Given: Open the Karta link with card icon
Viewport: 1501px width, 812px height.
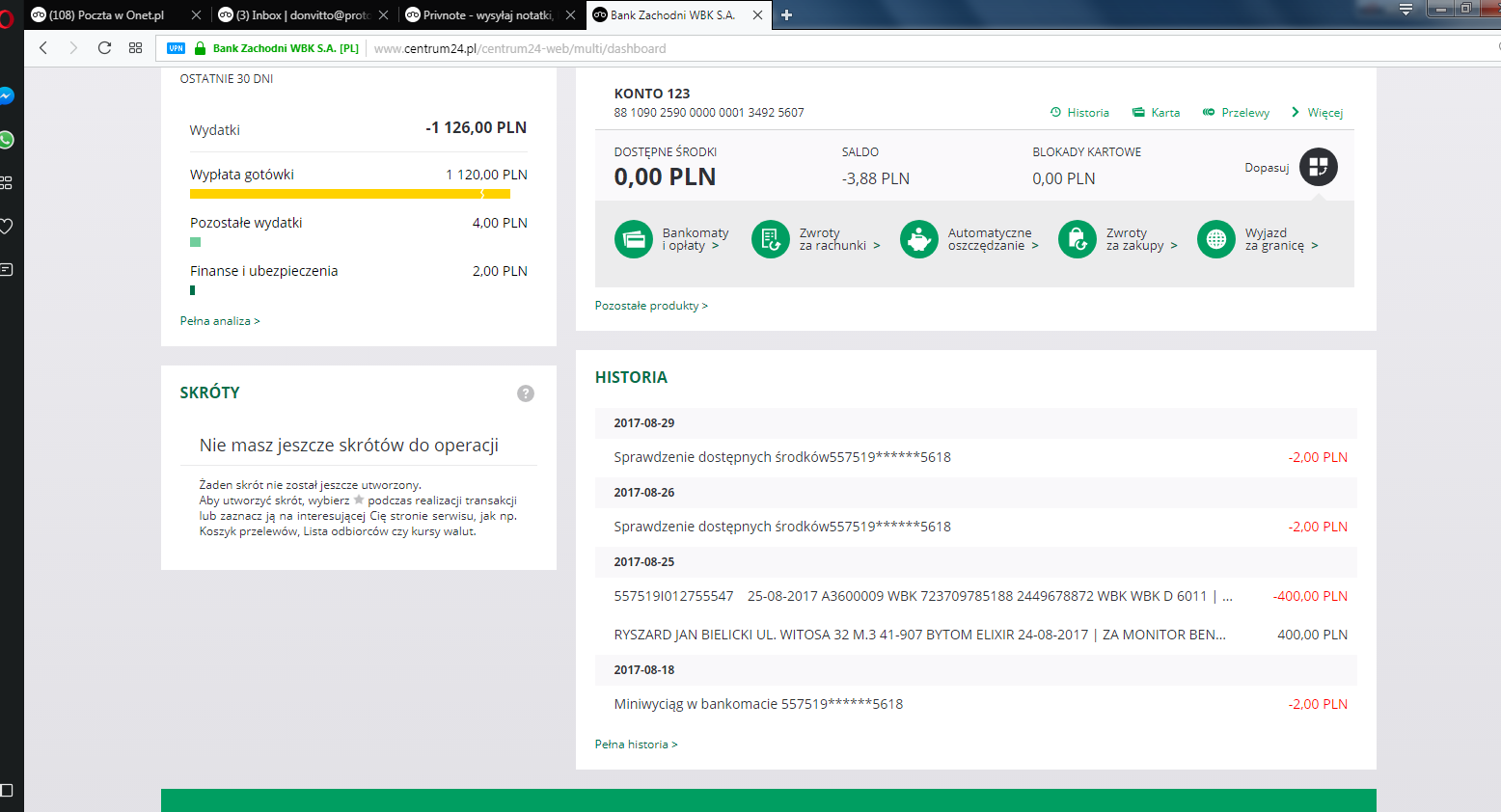Looking at the screenshot, I should [x=1156, y=113].
